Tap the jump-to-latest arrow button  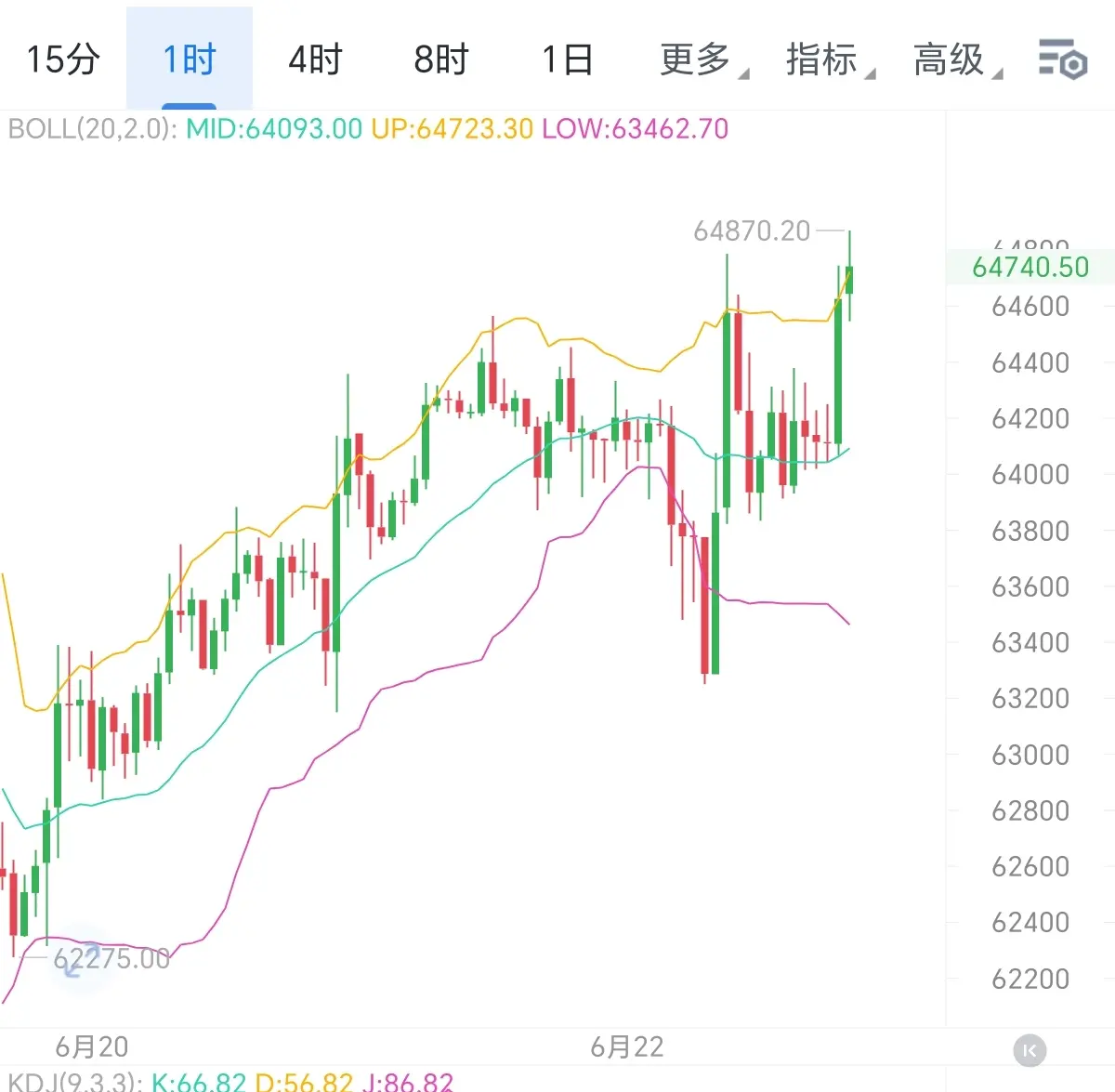[1030, 1050]
